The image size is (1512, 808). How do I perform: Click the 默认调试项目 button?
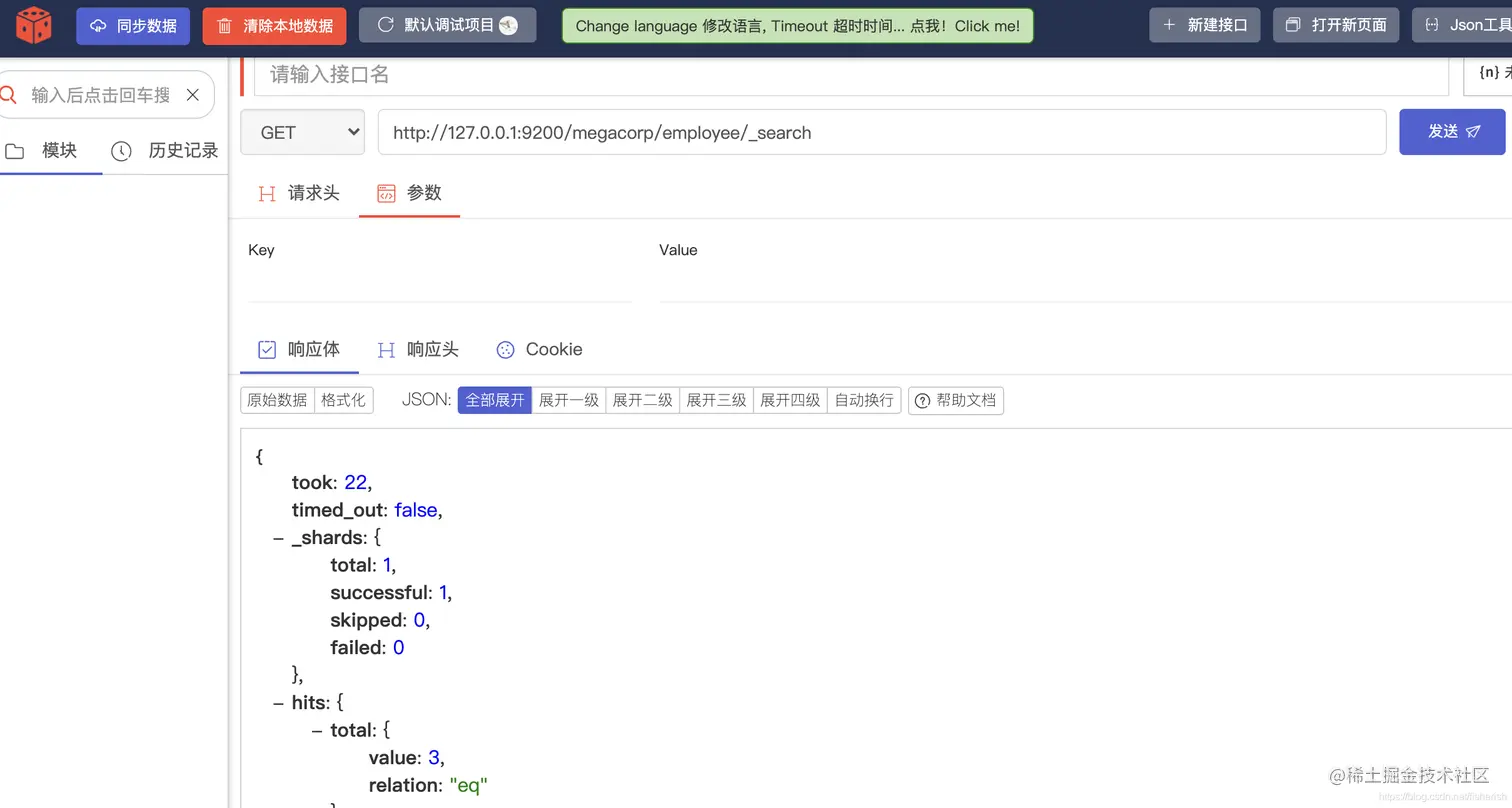447,26
